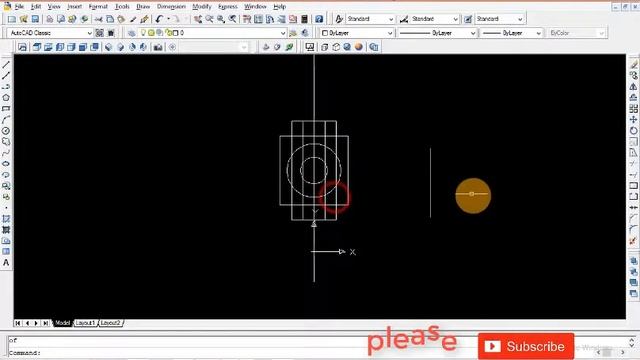Click the last-tab navigation arrow
The image size is (640, 360).
click(45, 323)
